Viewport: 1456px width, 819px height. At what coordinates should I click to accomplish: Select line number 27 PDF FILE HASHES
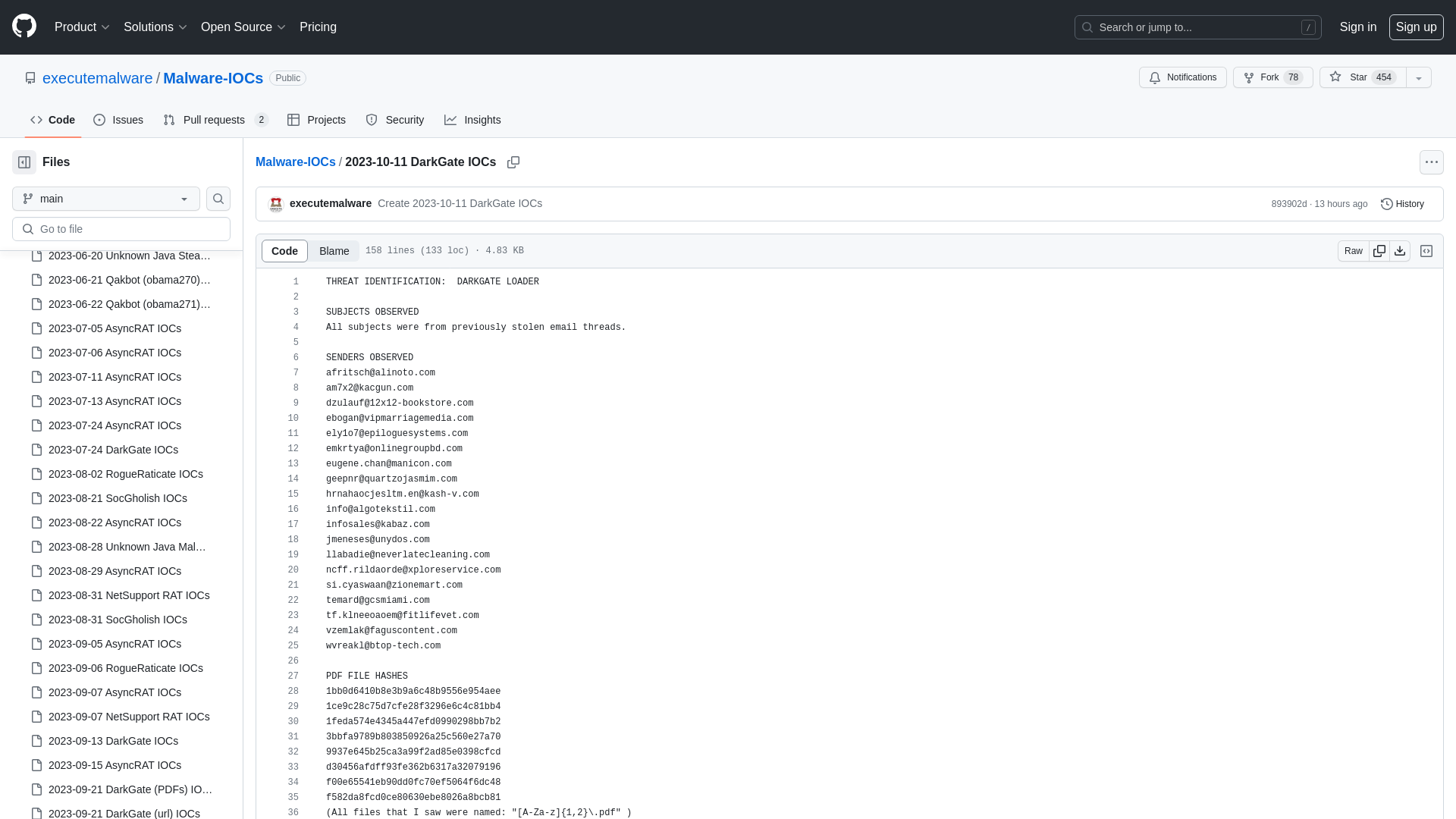293,676
